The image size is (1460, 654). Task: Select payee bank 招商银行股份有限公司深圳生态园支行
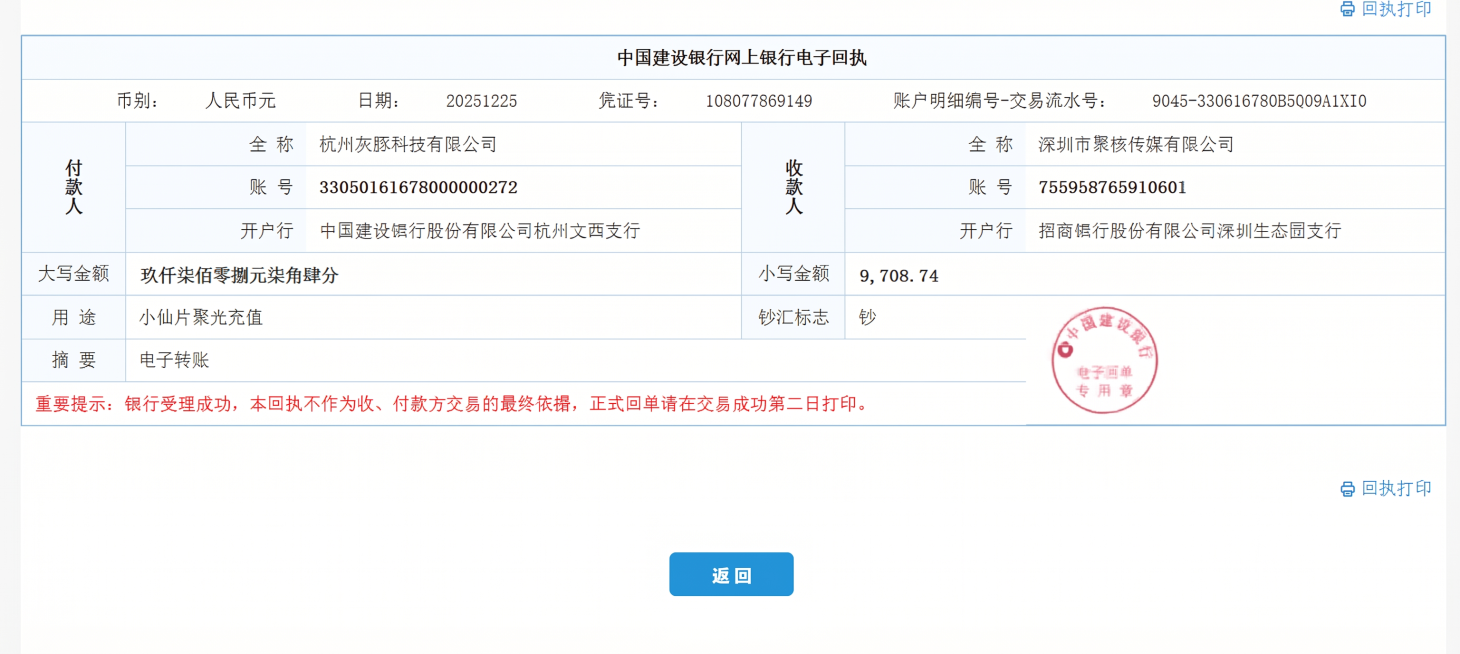click(1190, 231)
